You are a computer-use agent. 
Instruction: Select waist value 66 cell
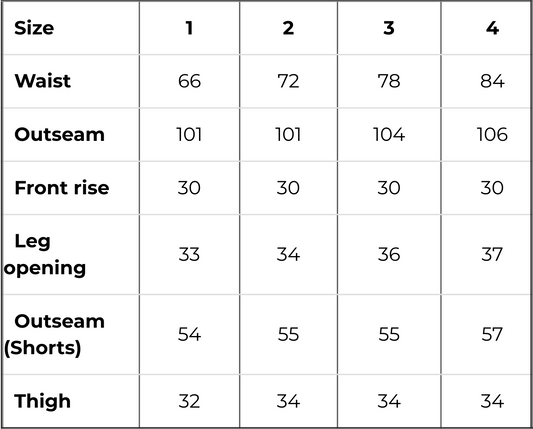point(189,81)
